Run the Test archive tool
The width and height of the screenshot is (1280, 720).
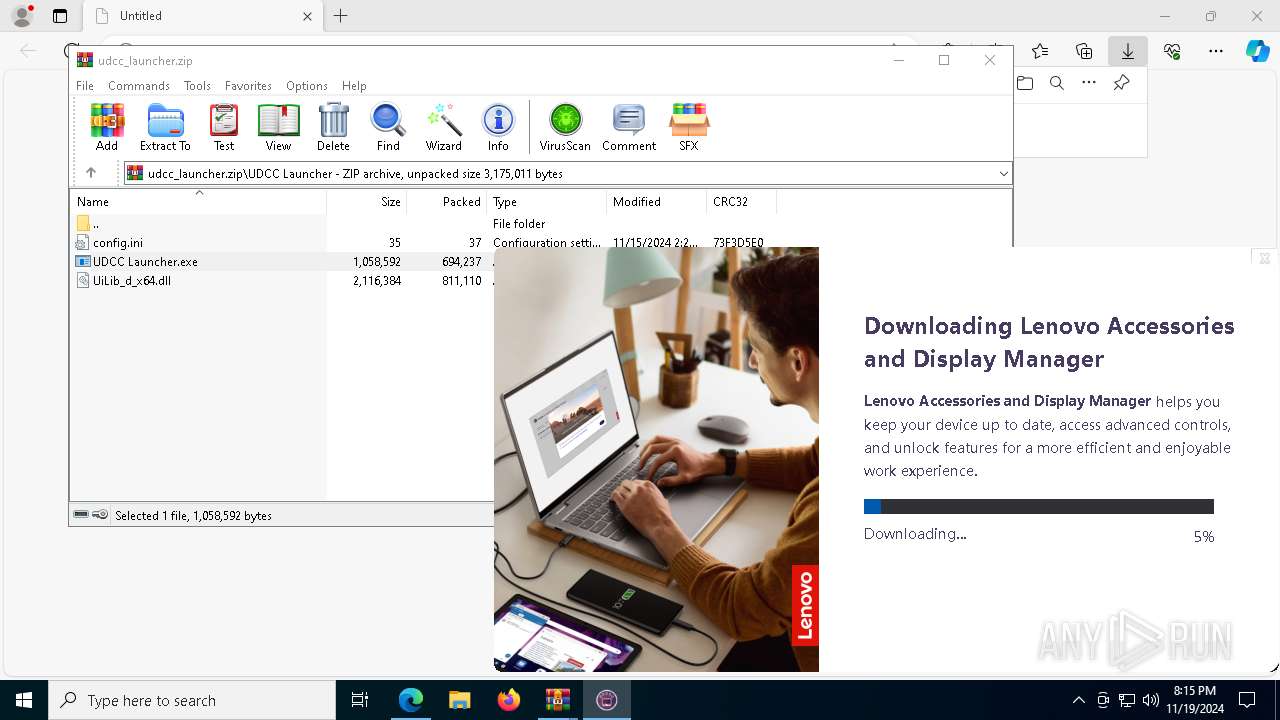click(x=224, y=127)
